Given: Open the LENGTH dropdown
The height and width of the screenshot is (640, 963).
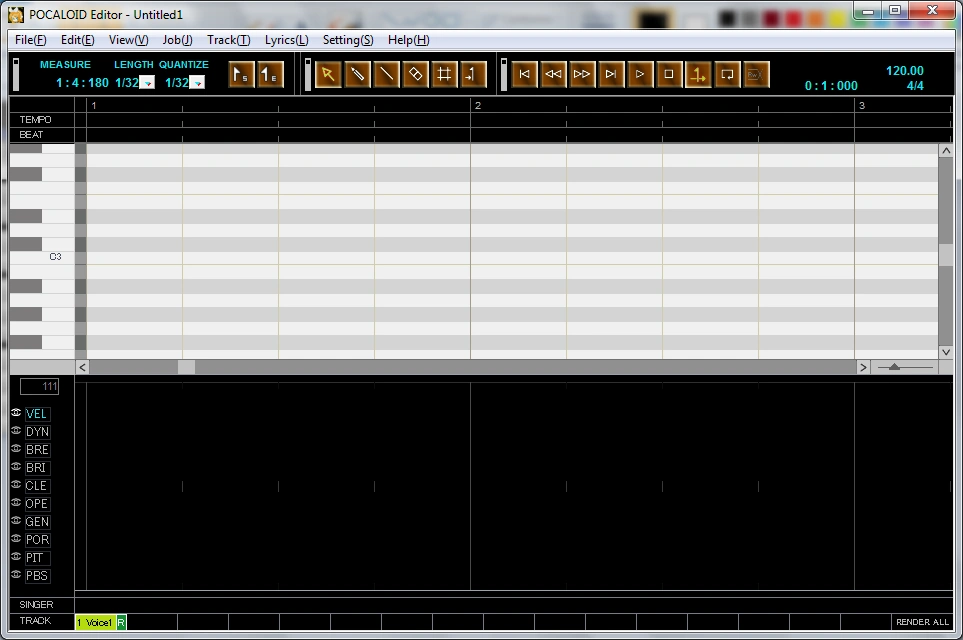Looking at the screenshot, I should [x=147, y=83].
